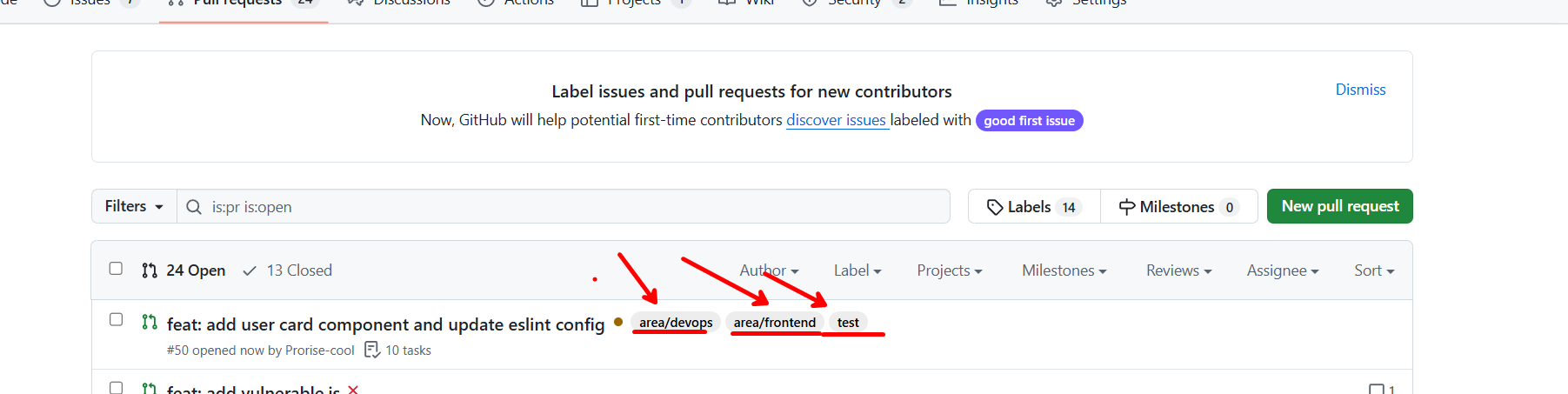The width and height of the screenshot is (1568, 394).
Task: Click the brown pending status dot
Action: point(618,322)
